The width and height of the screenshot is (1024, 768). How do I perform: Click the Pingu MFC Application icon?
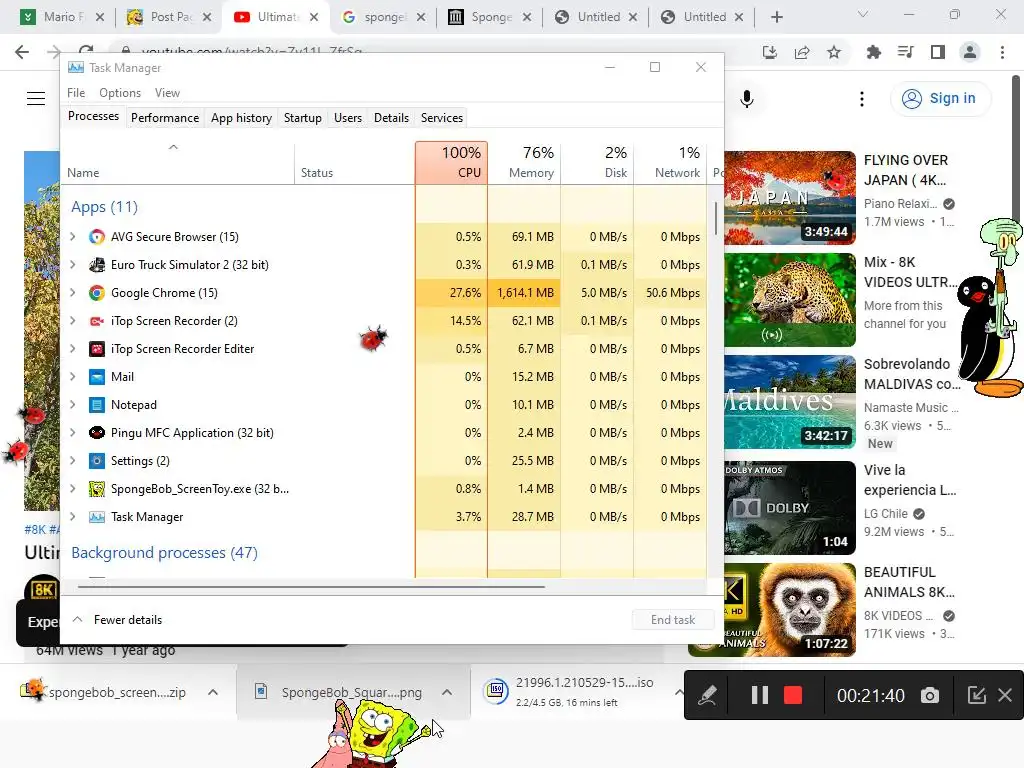click(97, 433)
